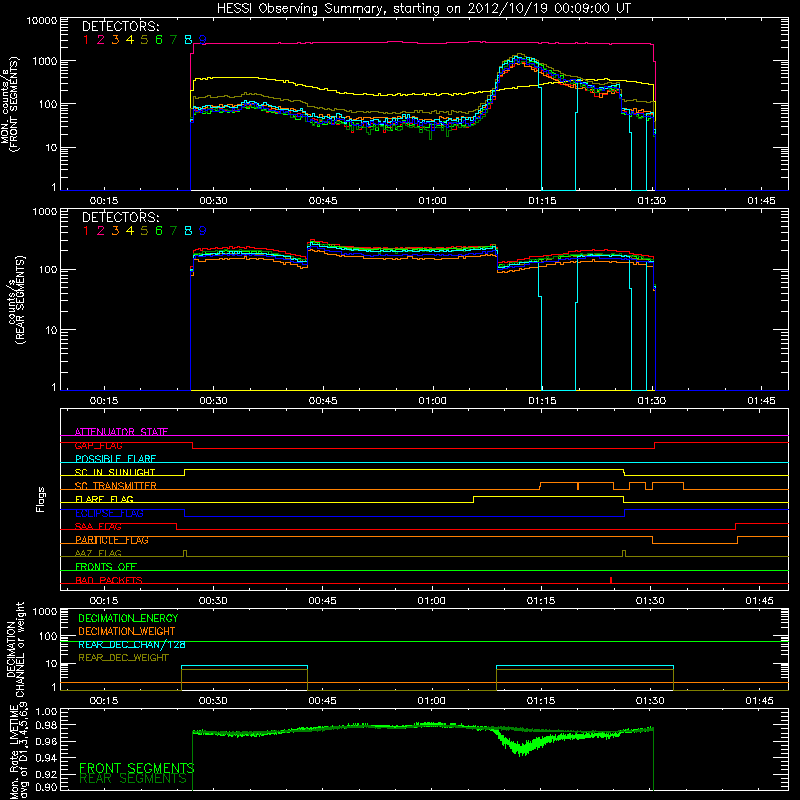The width and height of the screenshot is (800, 800).
Task: Click the FRONTS_OFF flag label
Action: (106, 567)
